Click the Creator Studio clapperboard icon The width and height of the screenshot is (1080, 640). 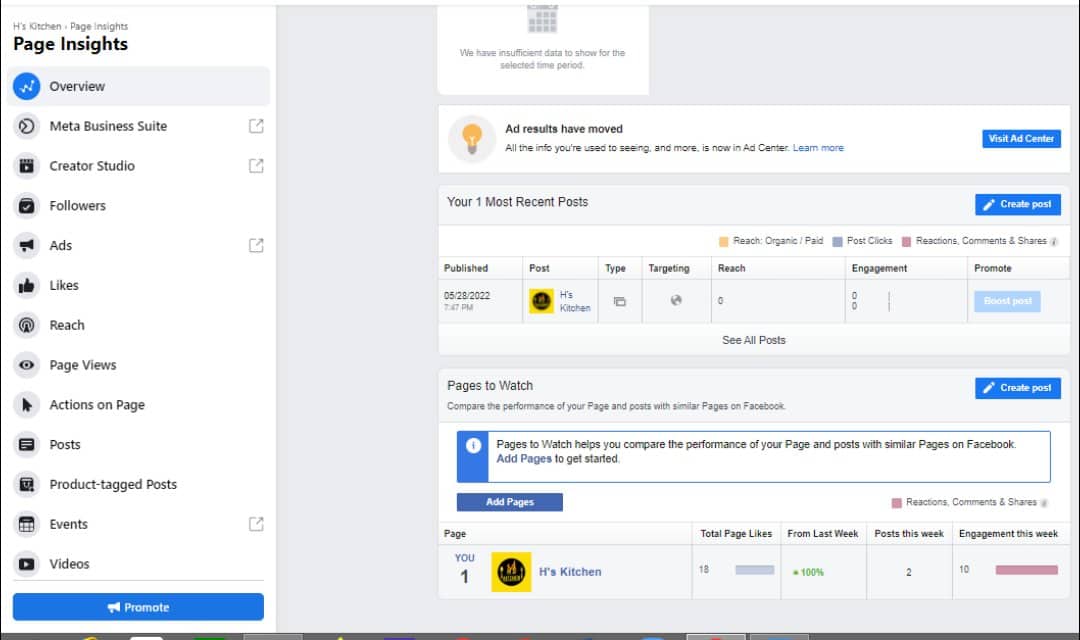[x=26, y=166]
